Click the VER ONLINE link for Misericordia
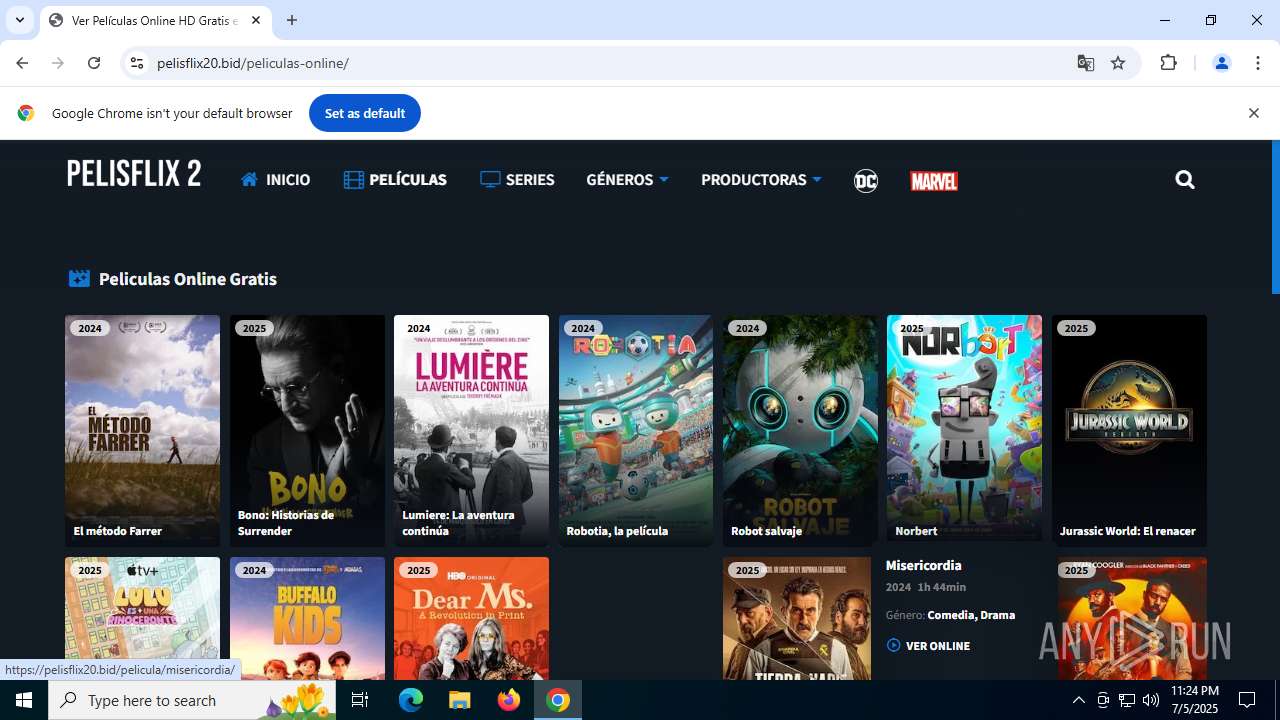1280x720 pixels. click(x=928, y=646)
